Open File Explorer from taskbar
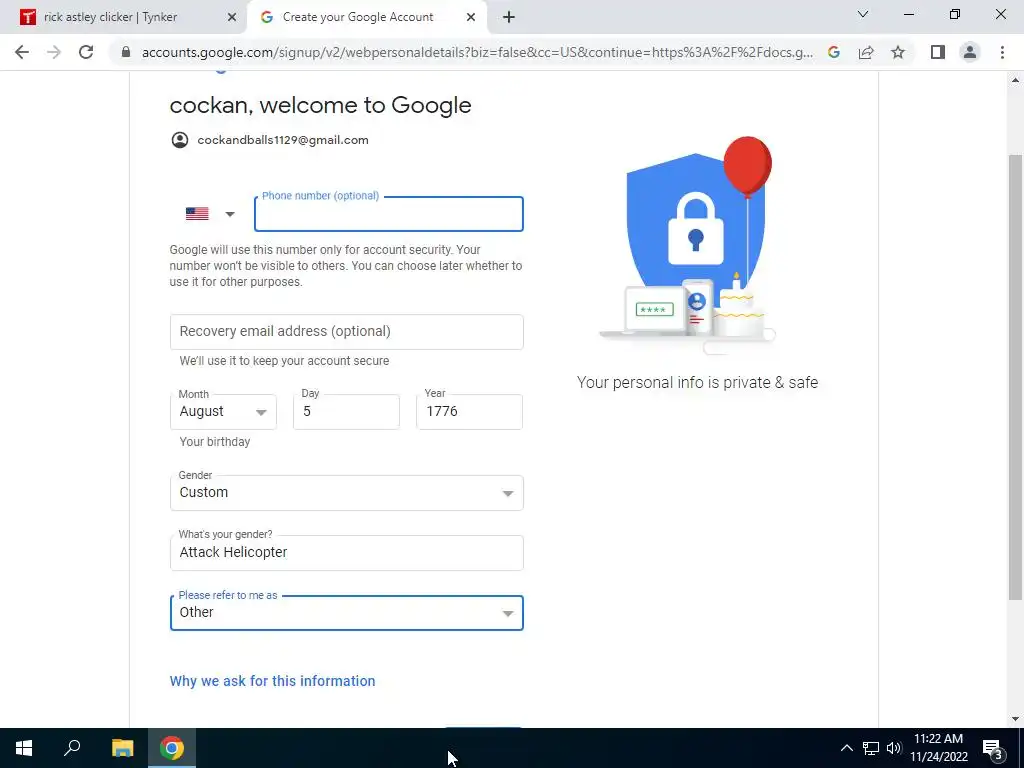 [x=122, y=748]
